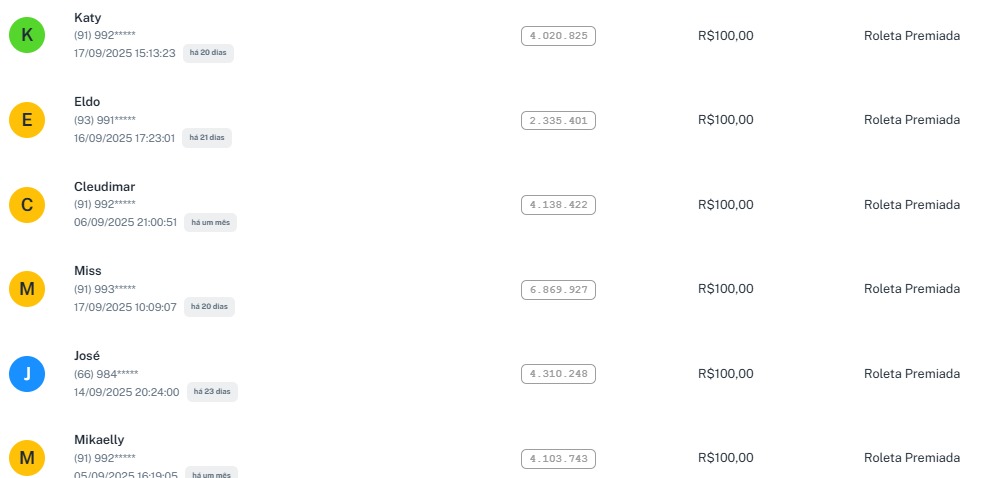Click R$100,00 prize in Miss's row
982x478 pixels.
pyautogui.click(x=725, y=289)
